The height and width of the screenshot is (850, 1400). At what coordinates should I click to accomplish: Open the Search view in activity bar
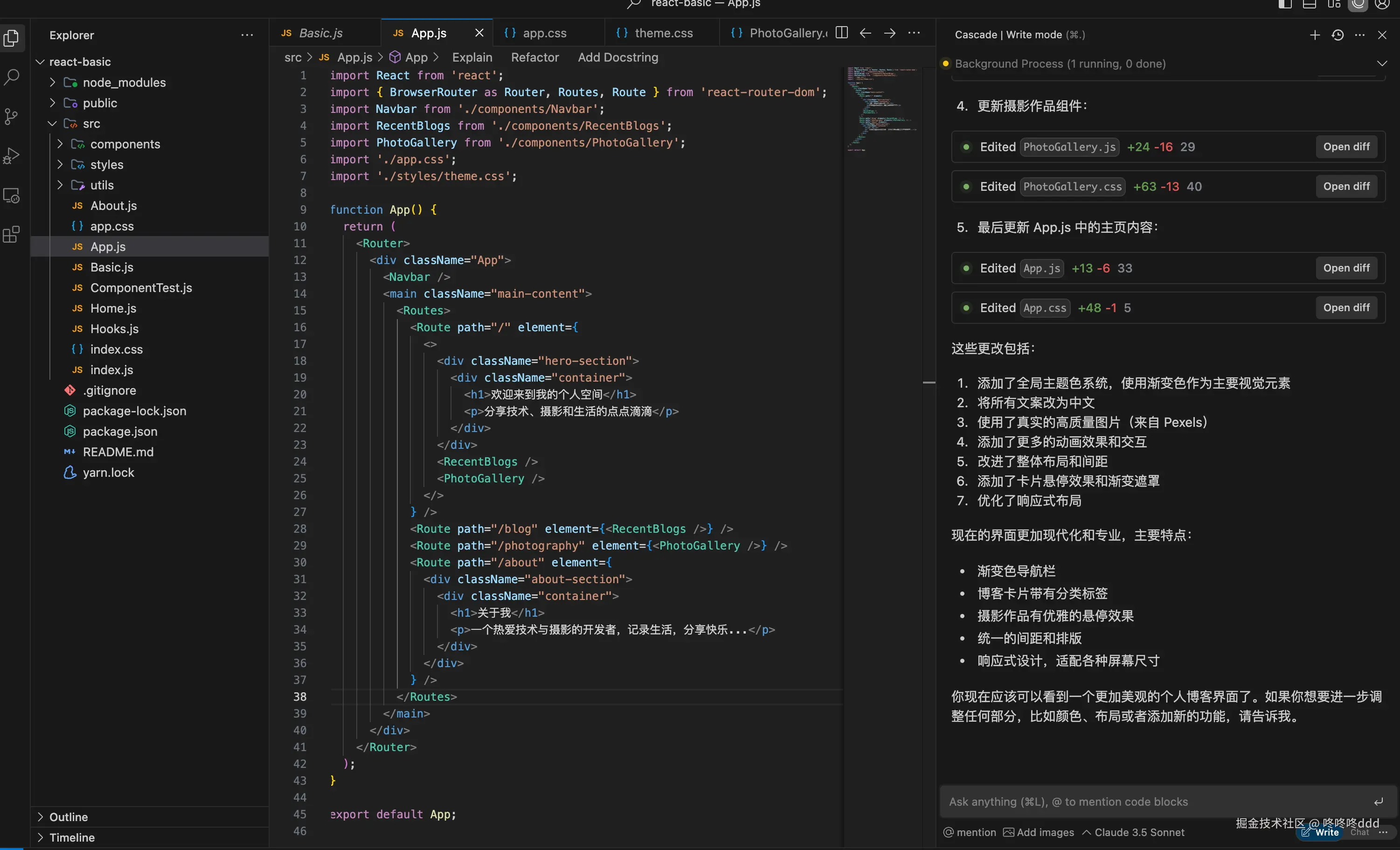tap(12, 77)
